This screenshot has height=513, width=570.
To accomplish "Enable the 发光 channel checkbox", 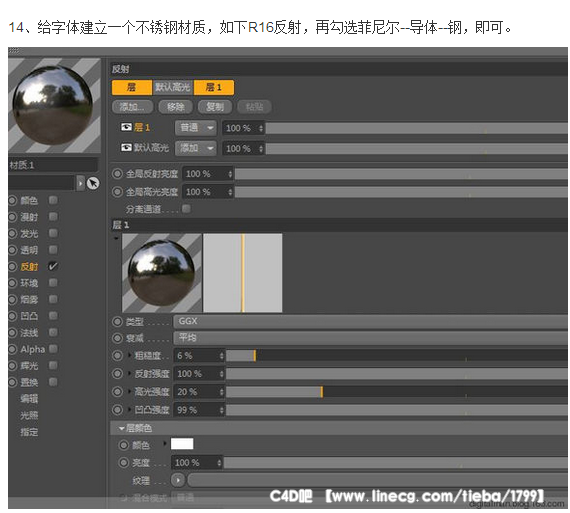I will click(53, 233).
